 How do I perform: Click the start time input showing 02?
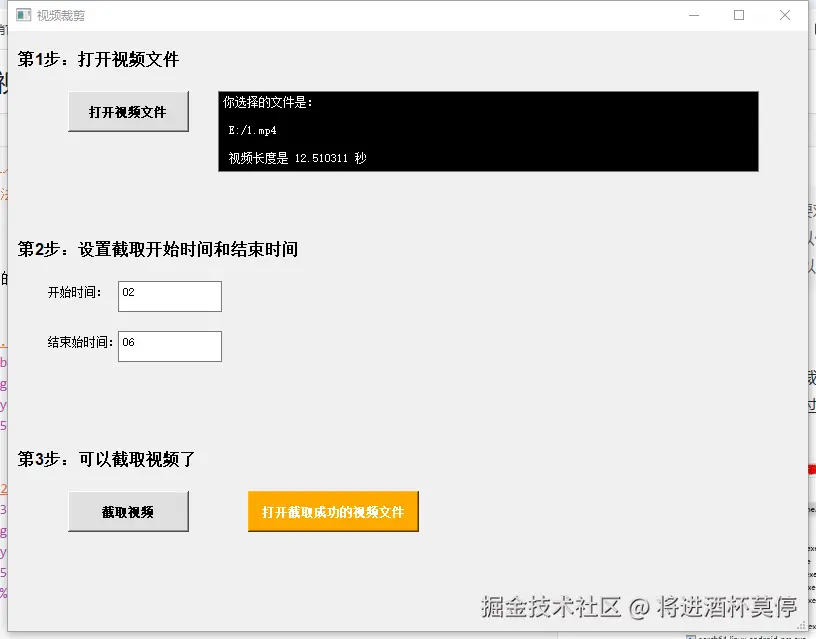(x=169, y=296)
